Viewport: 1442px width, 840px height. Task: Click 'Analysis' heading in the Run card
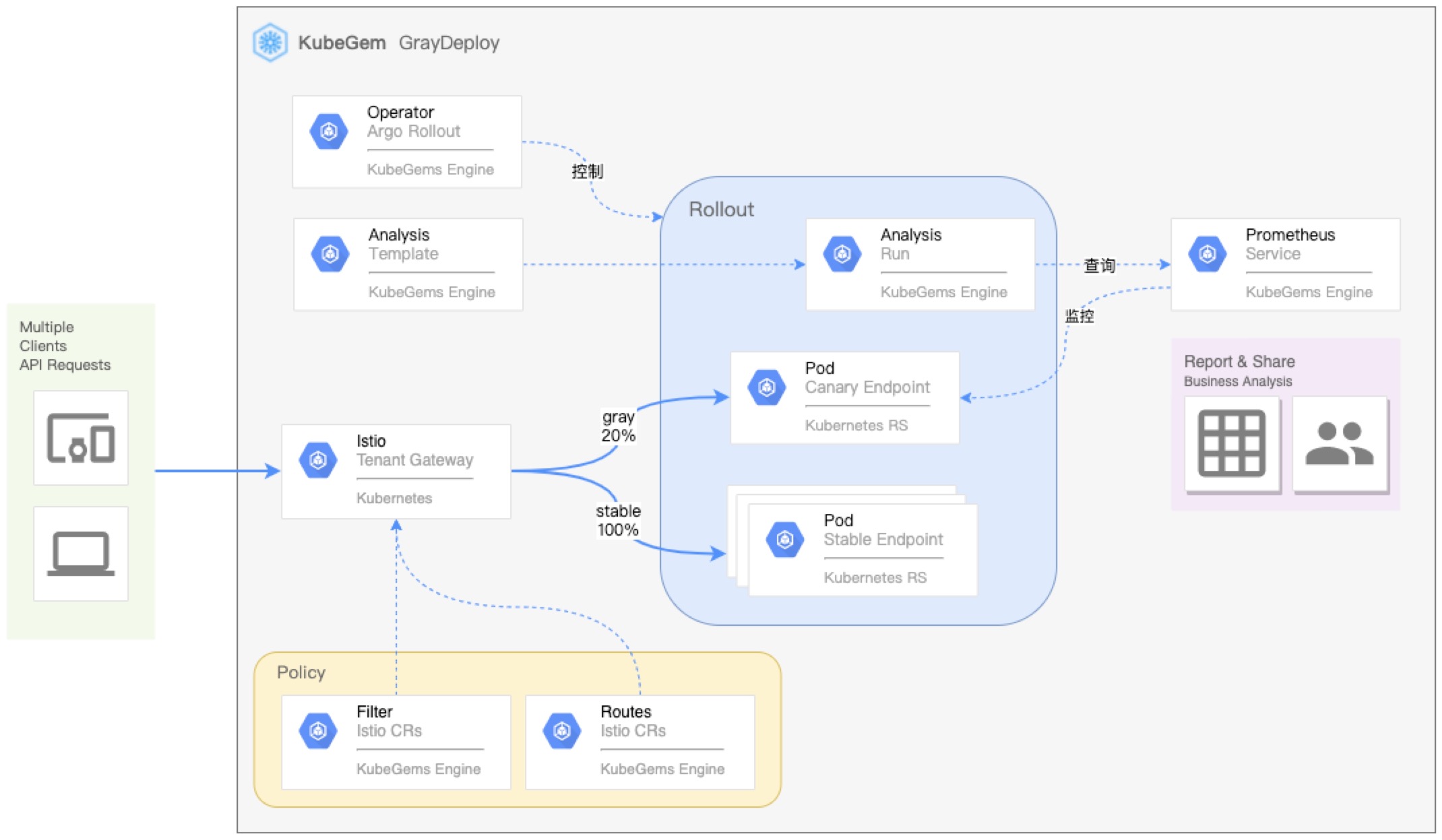click(910, 235)
